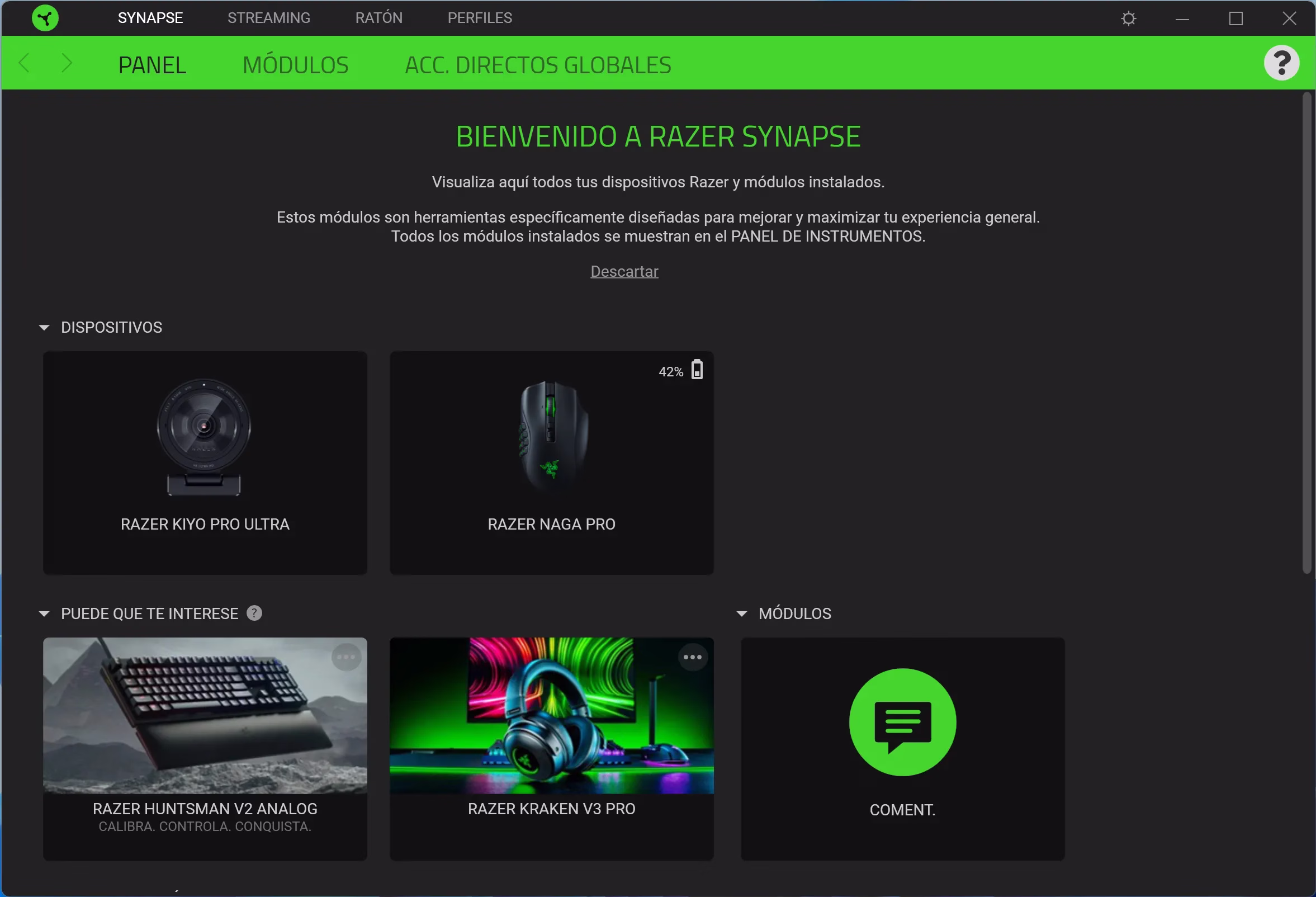Collapse the Puede que te interese section
The width and height of the screenshot is (1316, 897).
(44, 614)
